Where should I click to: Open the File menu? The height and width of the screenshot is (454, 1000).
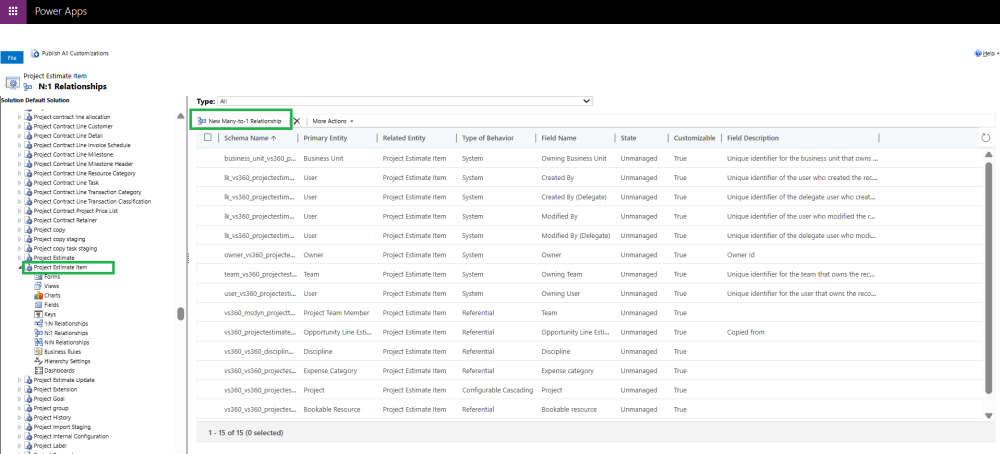pyautogui.click(x=12, y=59)
